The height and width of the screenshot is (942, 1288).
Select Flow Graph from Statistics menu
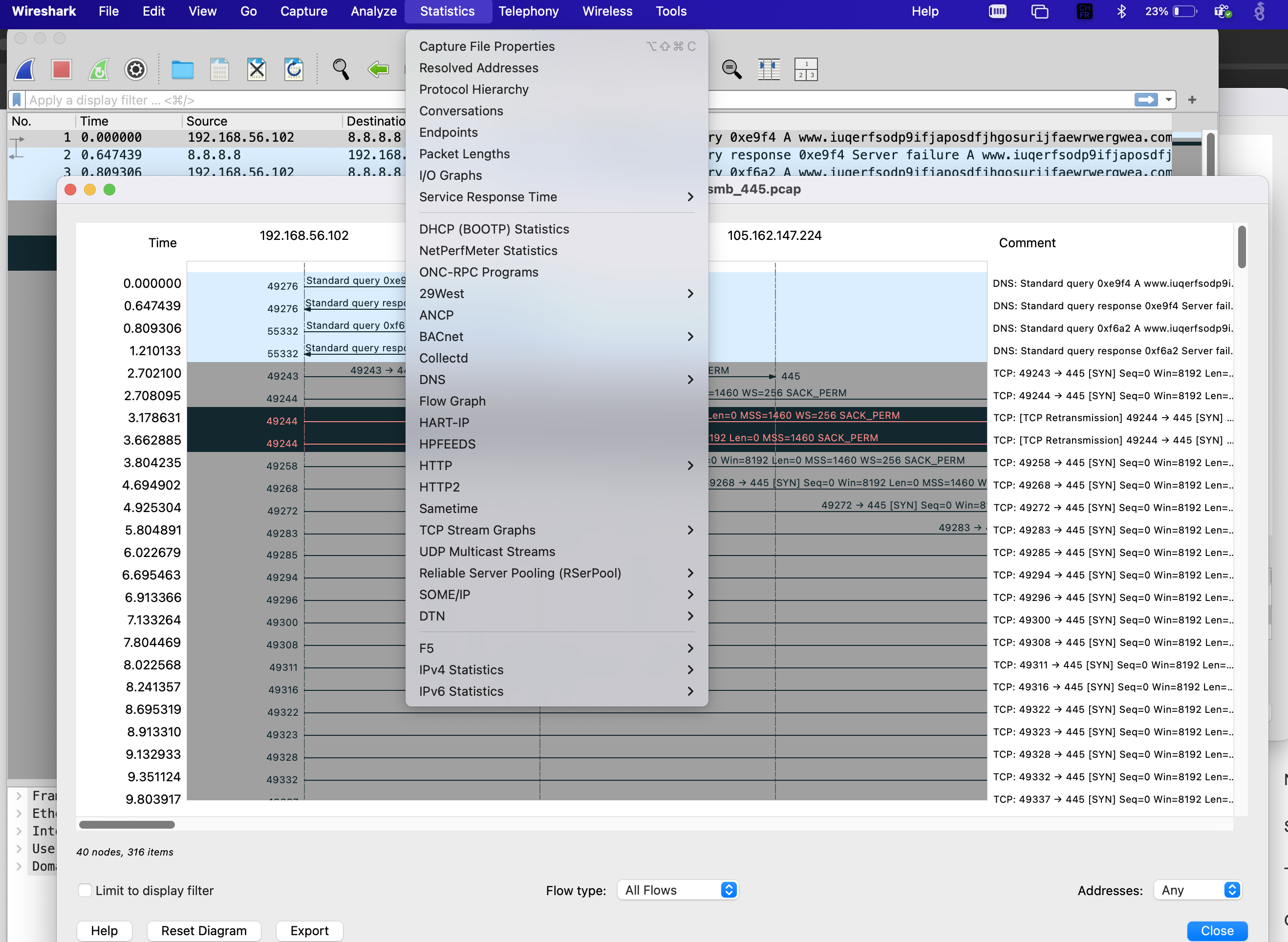point(452,402)
